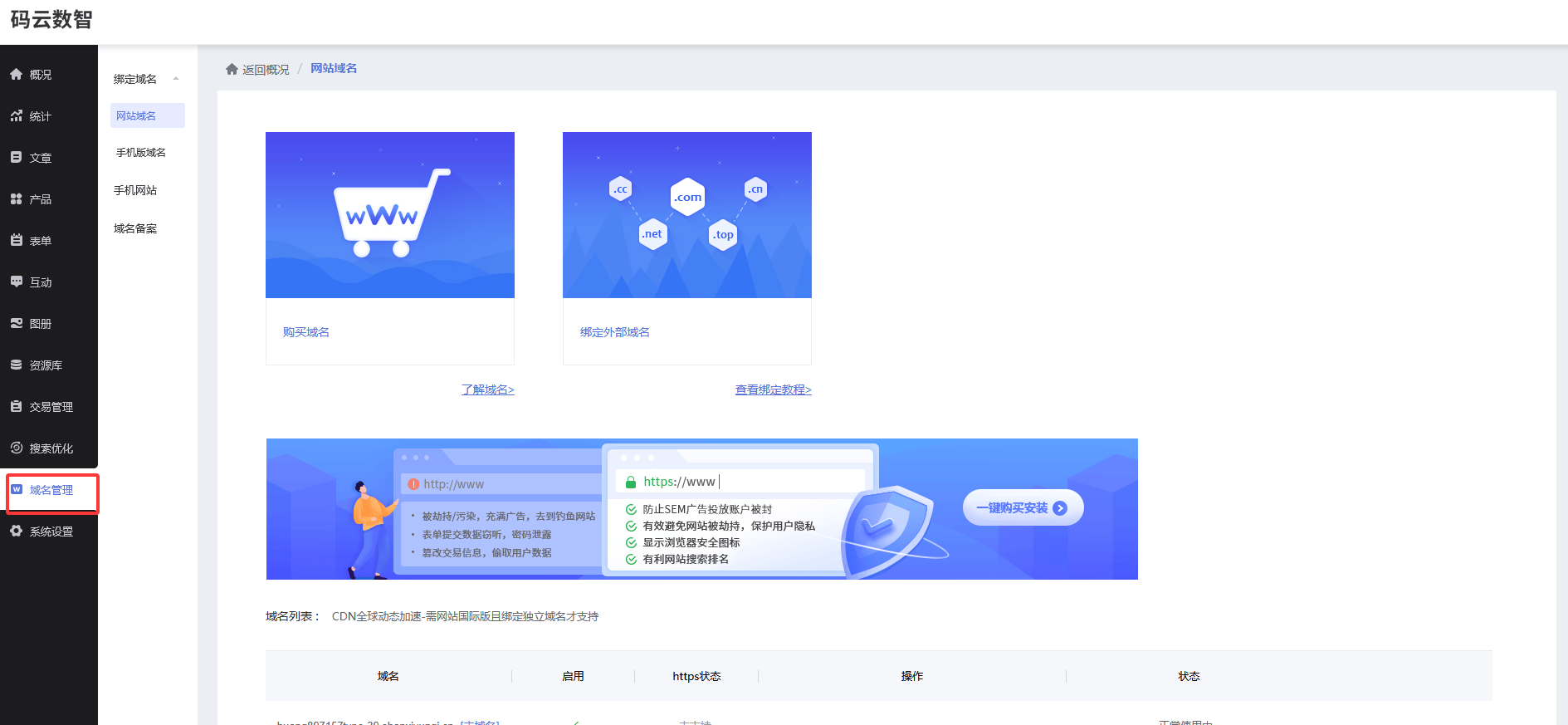Collapse the 绑定域名 submenu arrow
The width and height of the screenshot is (1568, 725).
(x=176, y=79)
